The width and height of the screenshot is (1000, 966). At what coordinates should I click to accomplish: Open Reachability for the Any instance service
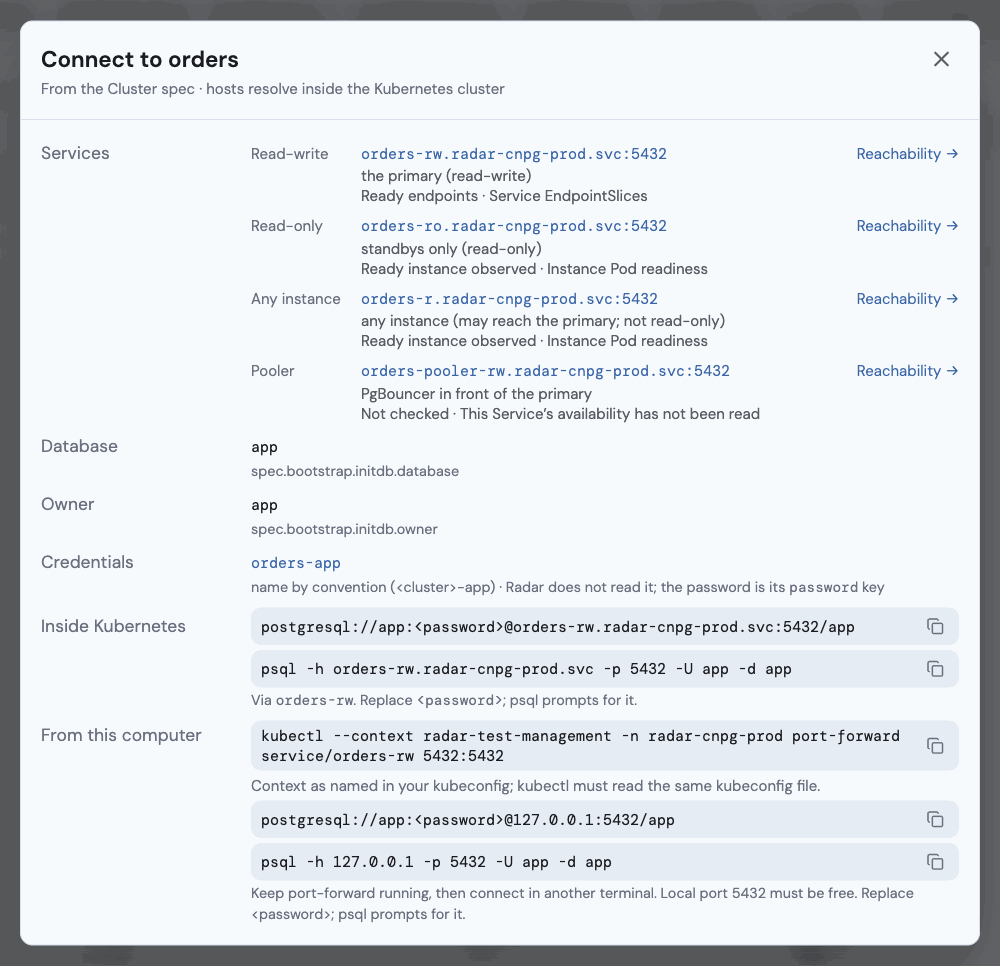click(x=907, y=298)
